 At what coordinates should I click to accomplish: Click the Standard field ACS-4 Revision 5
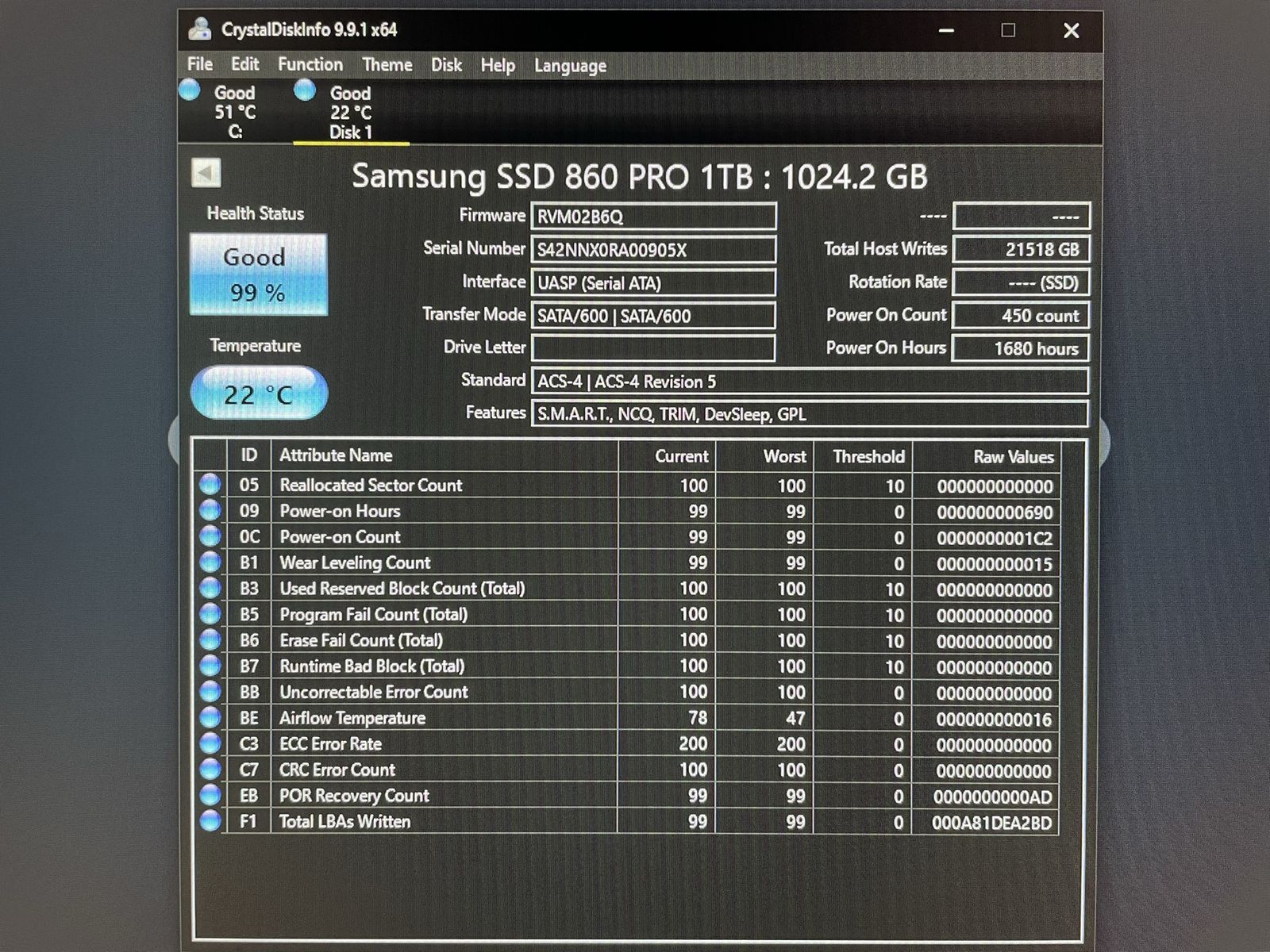click(810, 381)
